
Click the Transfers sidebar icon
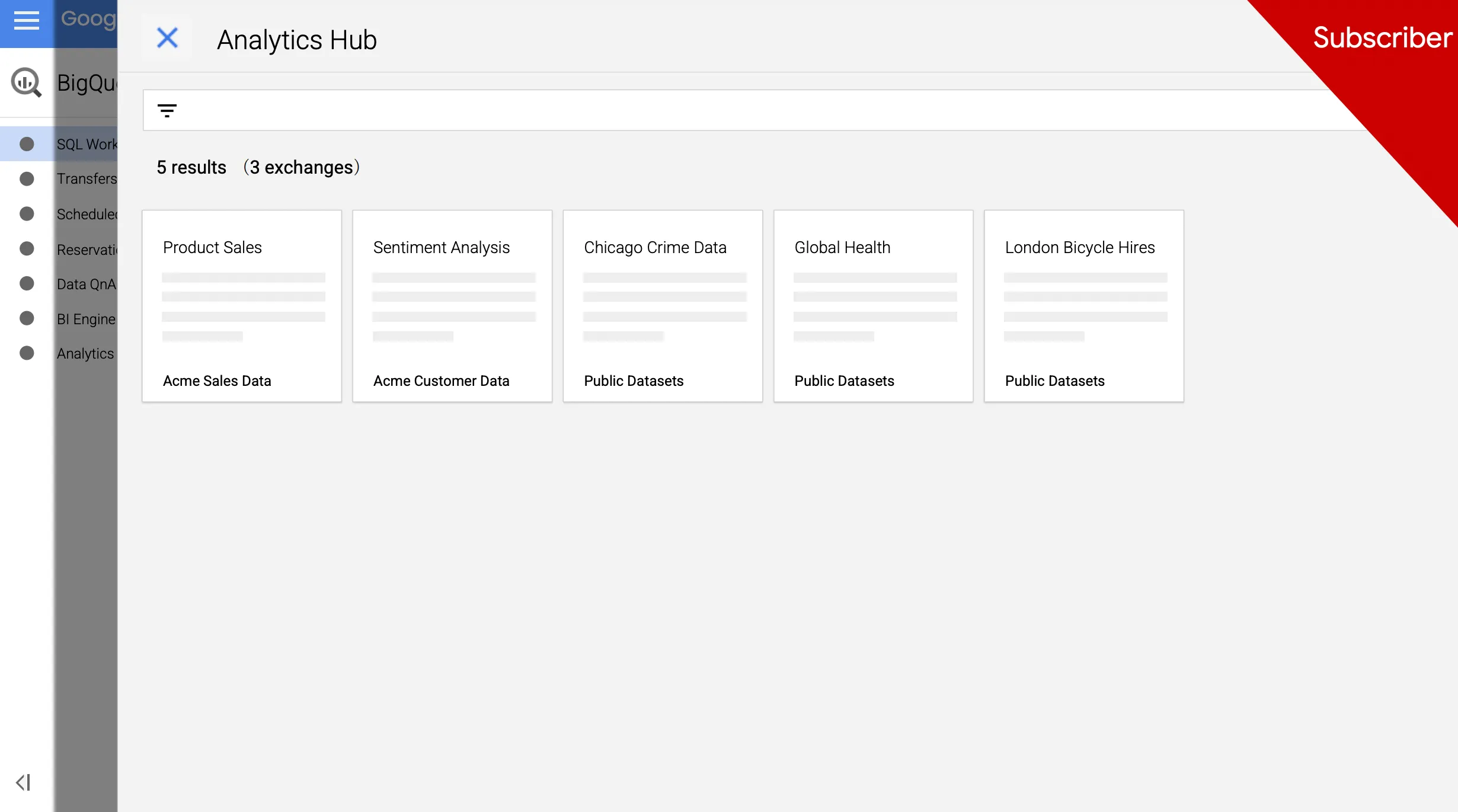point(27,179)
